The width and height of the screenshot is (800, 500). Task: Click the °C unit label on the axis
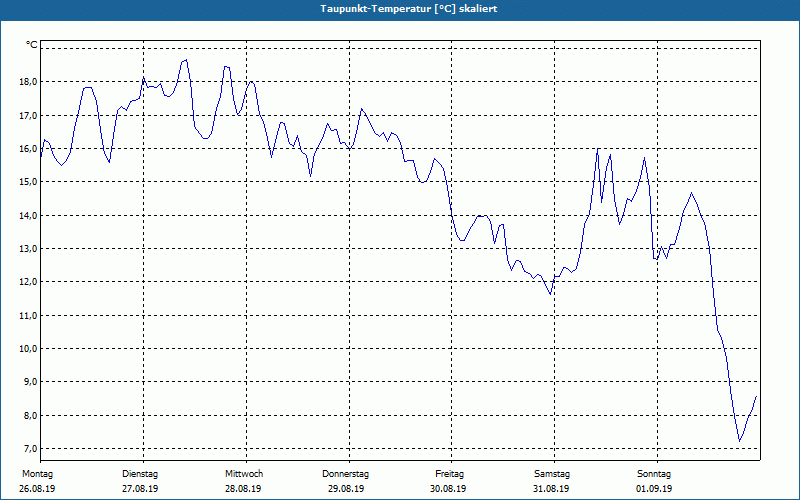click(32, 45)
